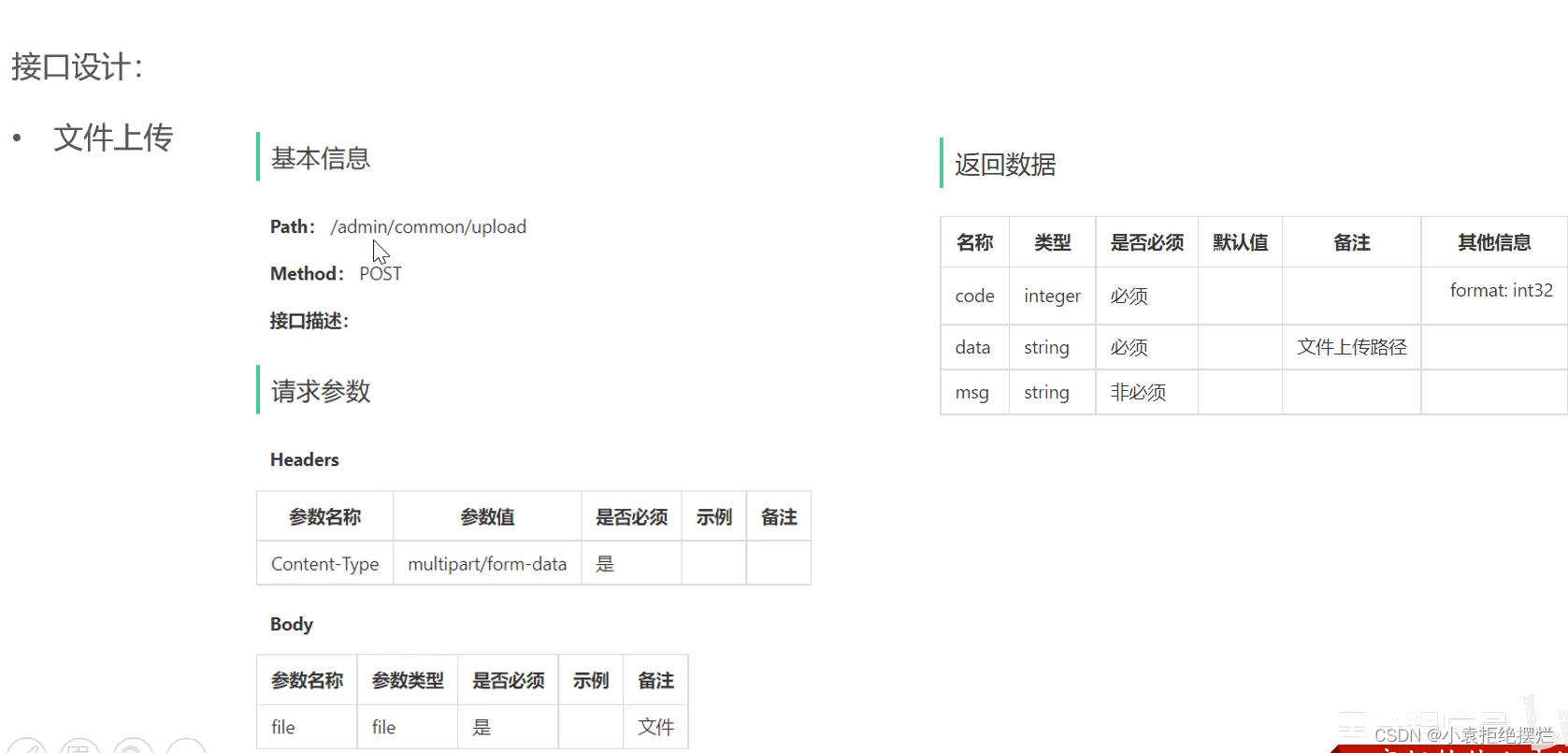Image resolution: width=1568 pixels, height=753 pixels.
Task: Click the Body subheading
Action: (292, 624)
